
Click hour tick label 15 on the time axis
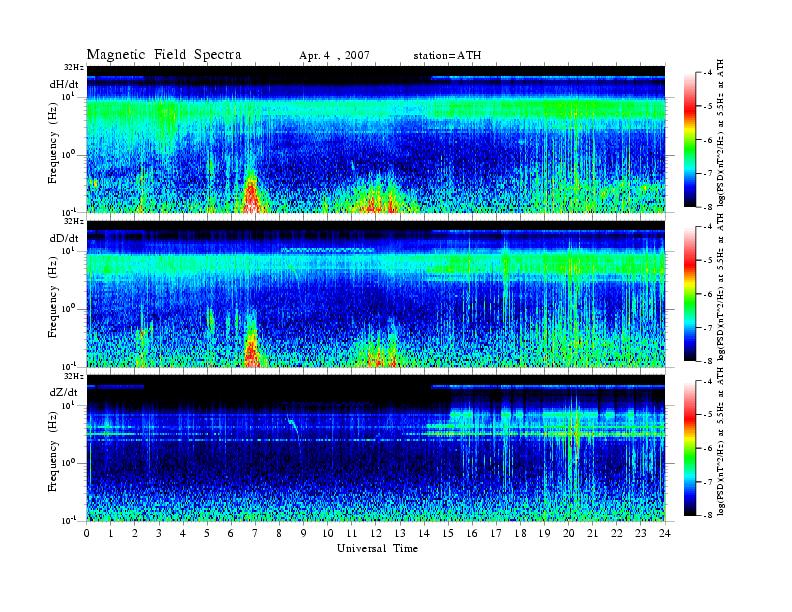point(448,534)
